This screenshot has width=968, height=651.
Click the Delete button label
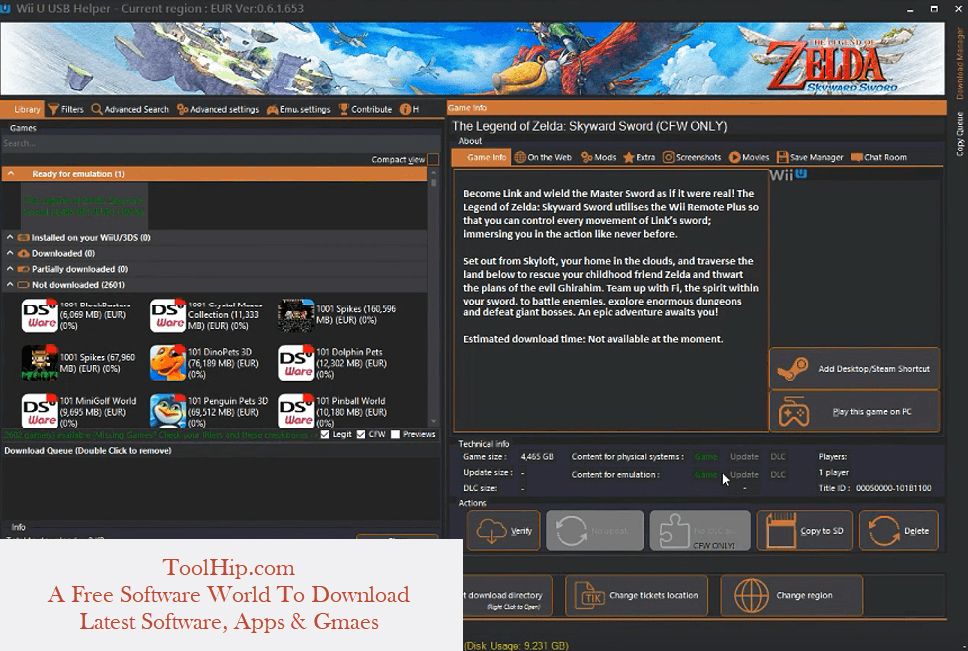916,531
